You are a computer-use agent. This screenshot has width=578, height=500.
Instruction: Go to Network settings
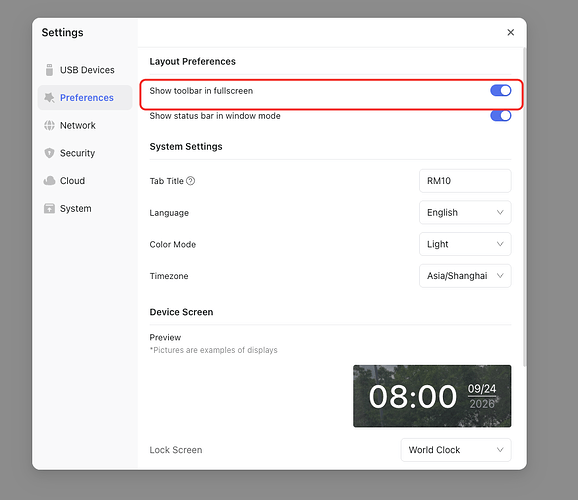(x=85, y=125)
